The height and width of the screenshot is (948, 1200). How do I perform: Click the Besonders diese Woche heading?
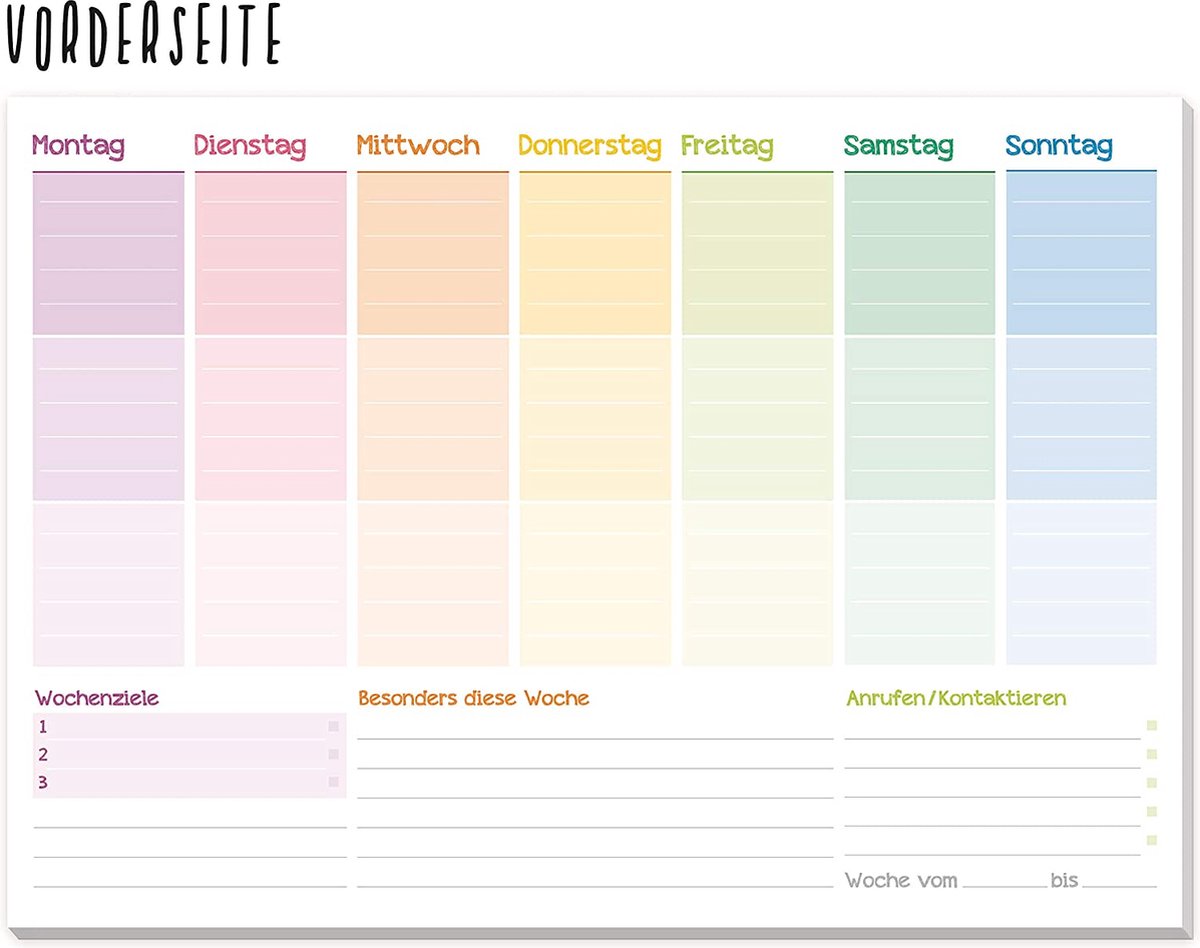click(x=473, y=698)
